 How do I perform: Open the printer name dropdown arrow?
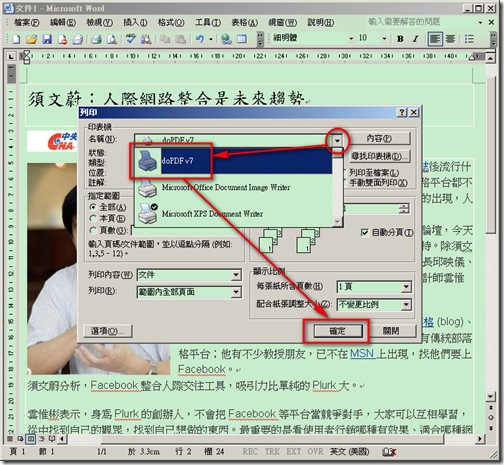pos(337,140)
